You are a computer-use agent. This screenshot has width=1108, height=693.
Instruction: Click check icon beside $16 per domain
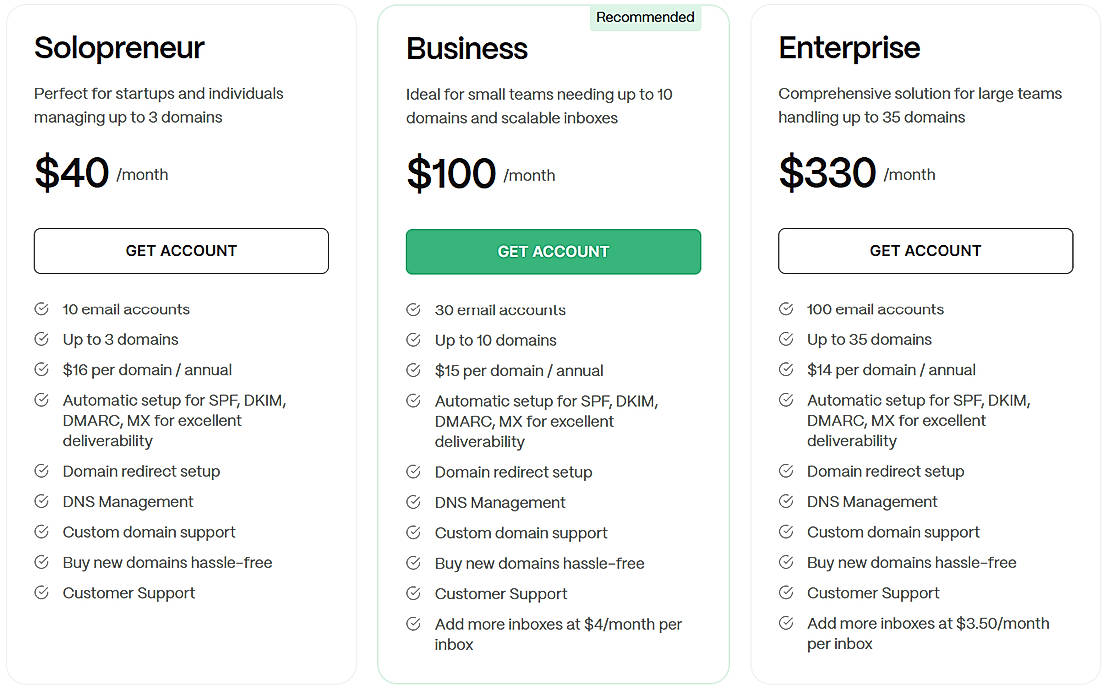point(41,369)
